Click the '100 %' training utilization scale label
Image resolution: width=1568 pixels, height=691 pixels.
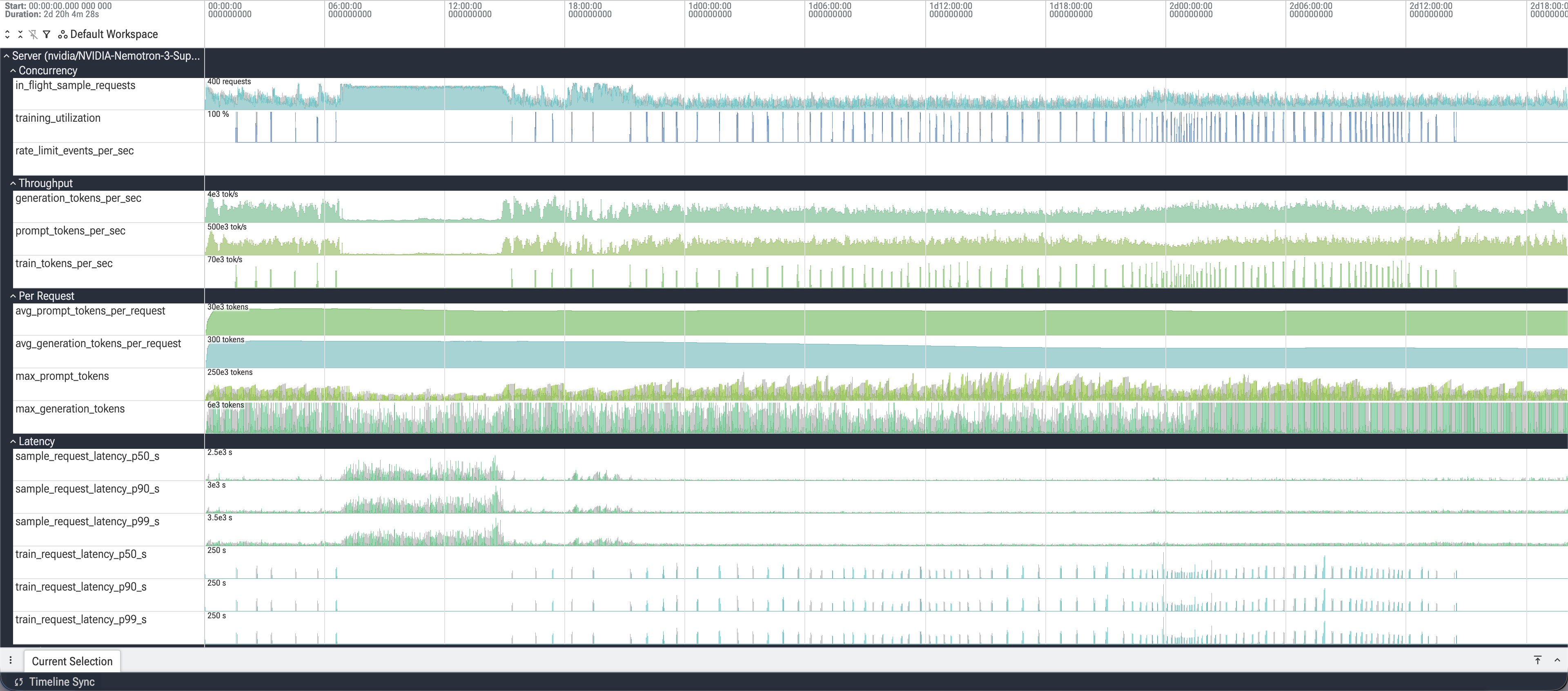pos(218,114)
